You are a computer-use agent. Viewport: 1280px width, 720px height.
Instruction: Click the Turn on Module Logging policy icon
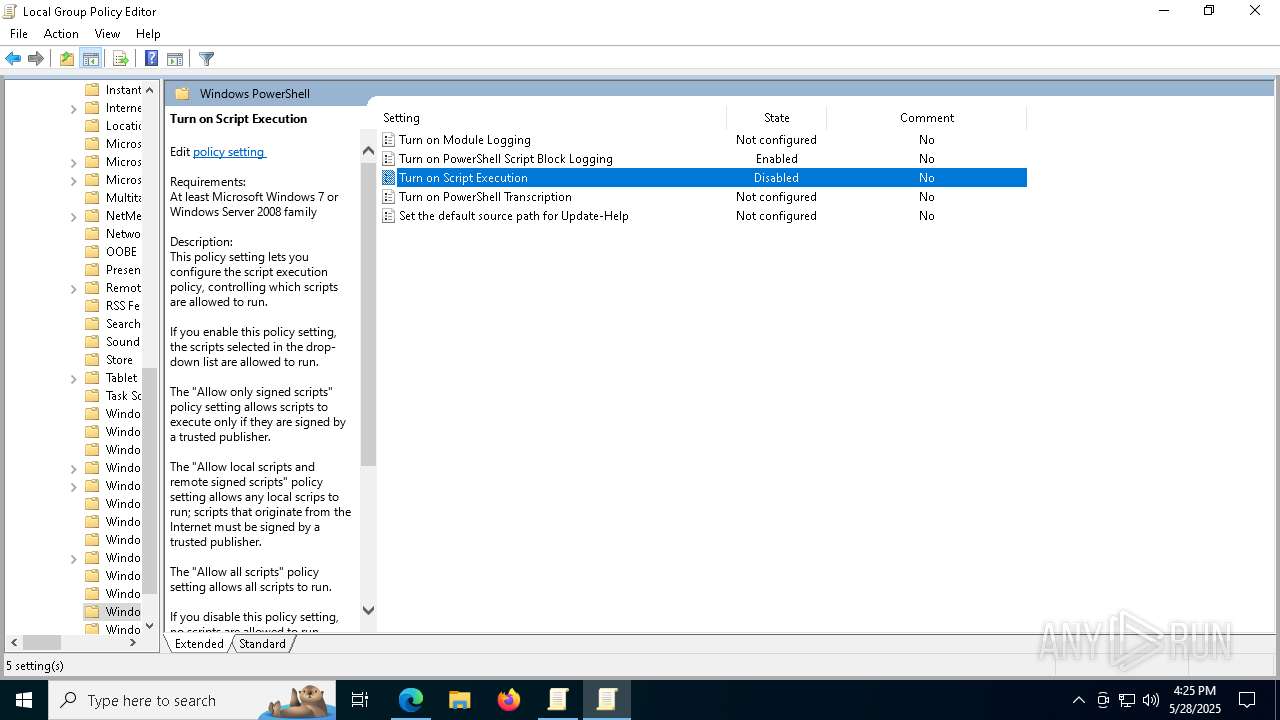(x=389, y=140)
